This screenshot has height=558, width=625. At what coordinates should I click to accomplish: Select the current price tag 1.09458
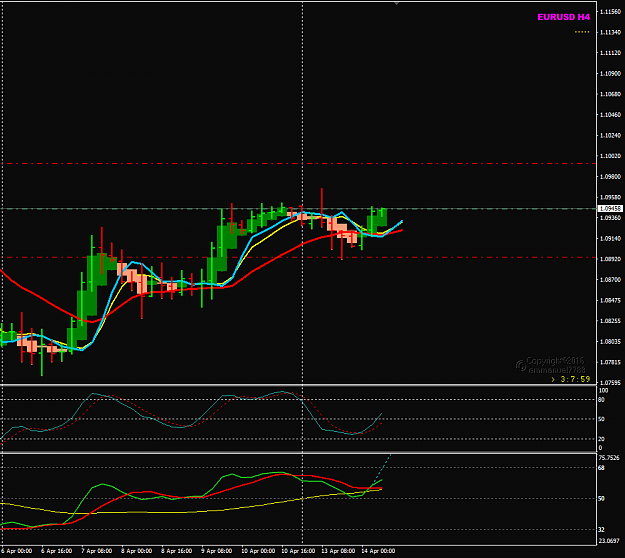click(x=610, y=208)
